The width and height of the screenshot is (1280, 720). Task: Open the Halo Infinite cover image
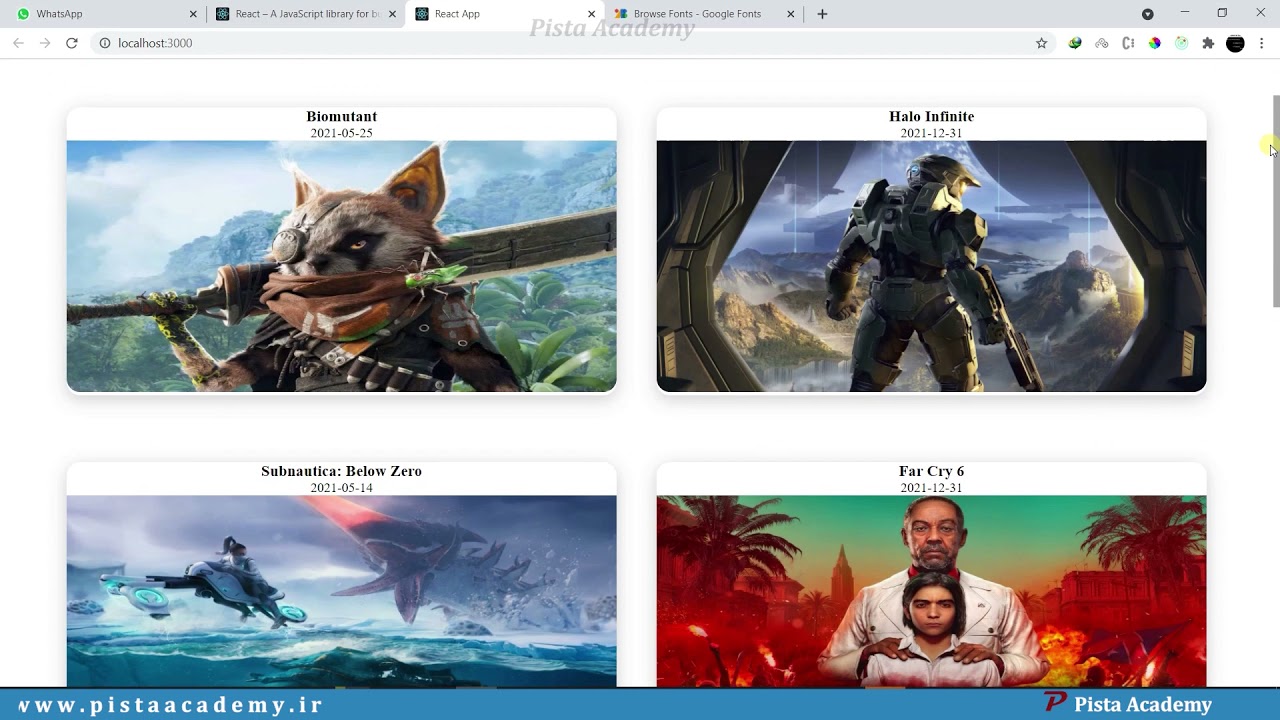click(x=931, y=266)
